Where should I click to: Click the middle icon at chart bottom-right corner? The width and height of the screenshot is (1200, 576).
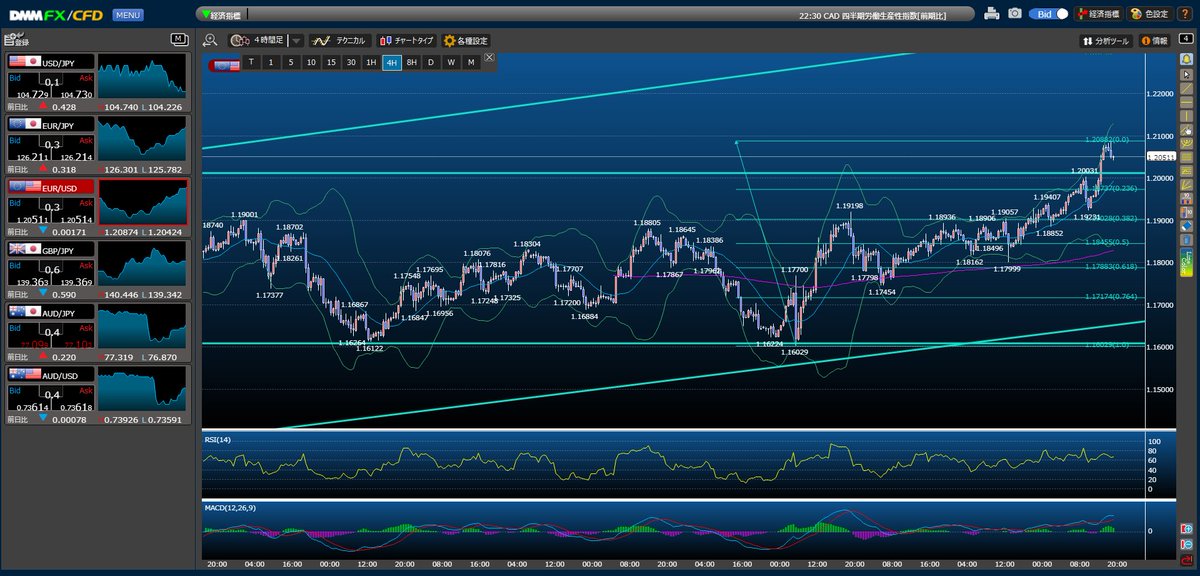click(1187, 544)
